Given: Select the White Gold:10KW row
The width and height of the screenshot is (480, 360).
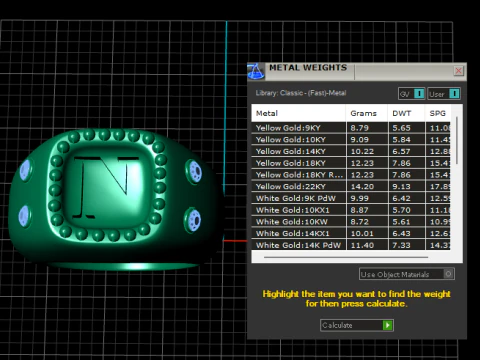Looking at the screenshot, I should click(351, 222).
